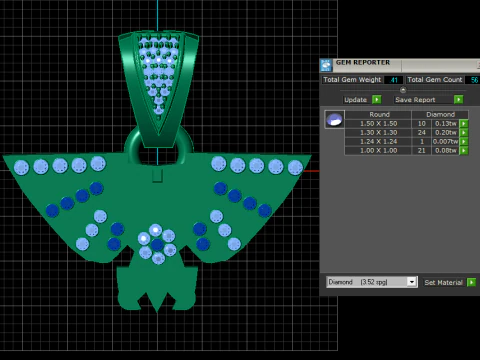This screenshot has width=480, height=360.
Task: Select the 1.50 X 1.50 size cell
Action: (x=378, y=124)
